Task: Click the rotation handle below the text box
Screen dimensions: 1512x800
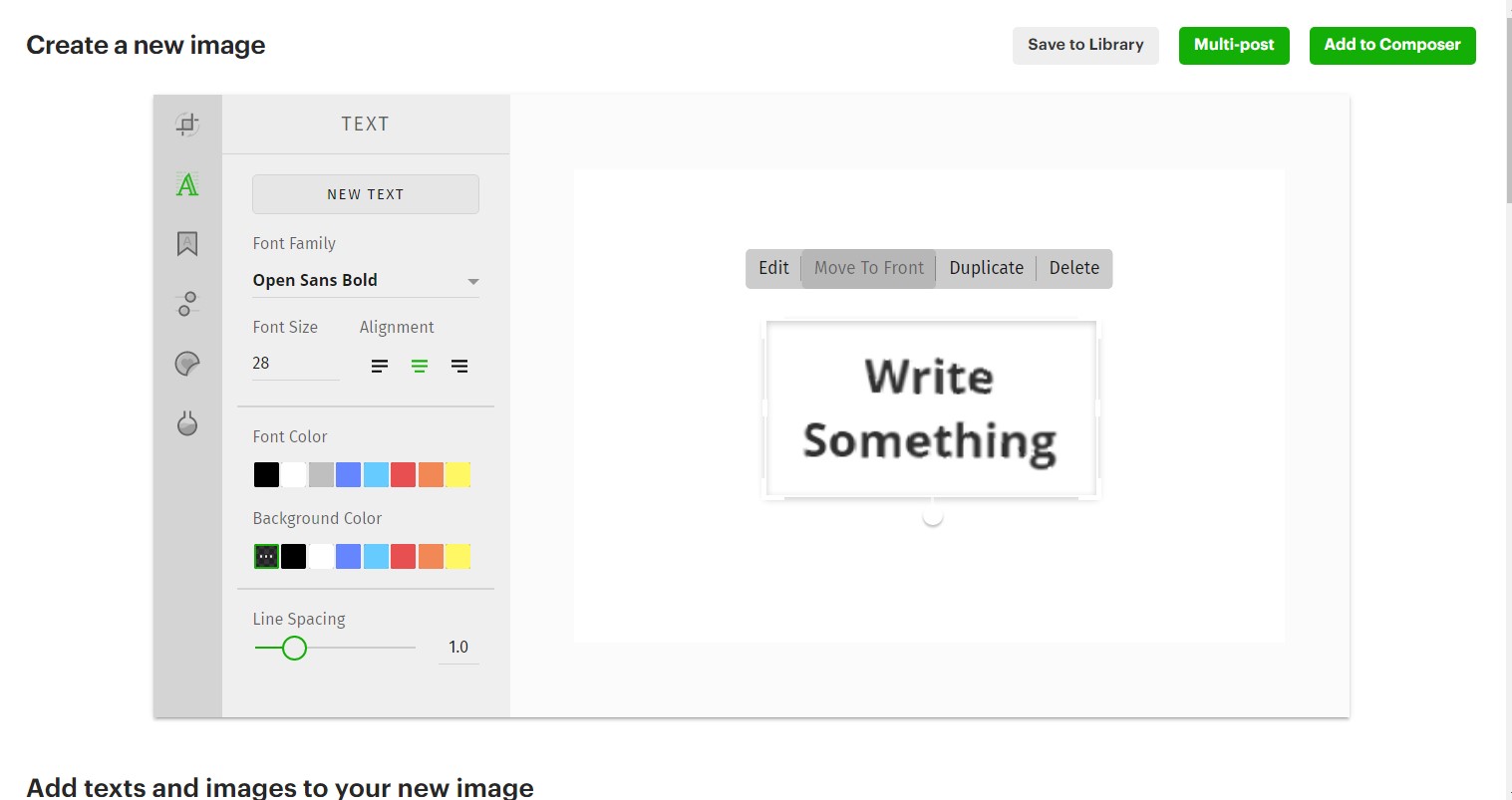Action: (x=933, y=516)
